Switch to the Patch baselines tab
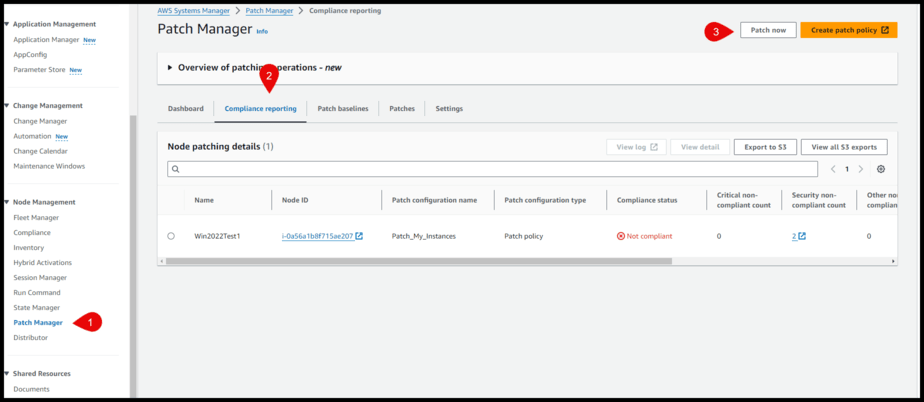924x402 pixels. pos(343,109)
